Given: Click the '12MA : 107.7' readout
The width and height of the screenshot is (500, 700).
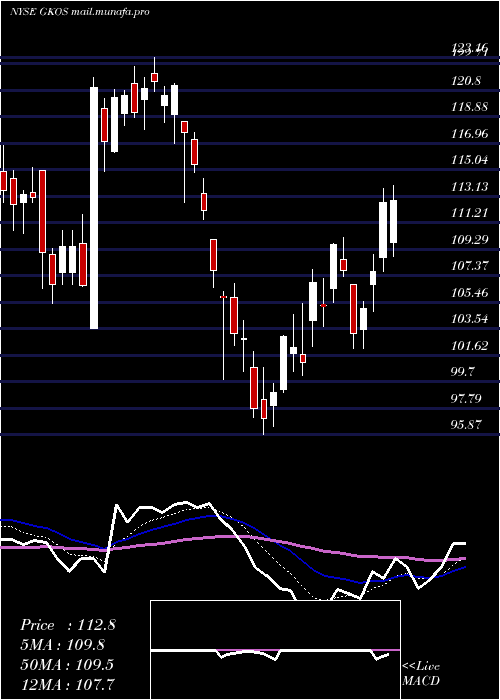Looking at the screenshot, I should 67,684.
